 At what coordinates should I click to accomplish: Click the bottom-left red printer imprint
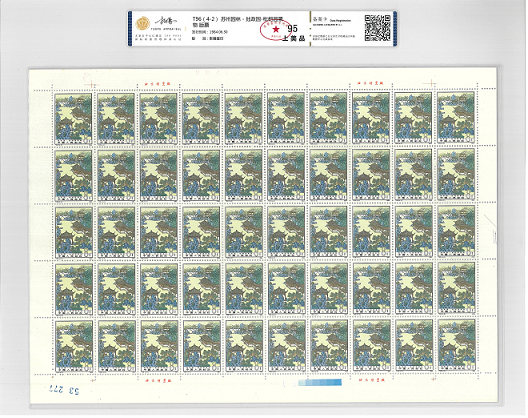pos(158,380)
